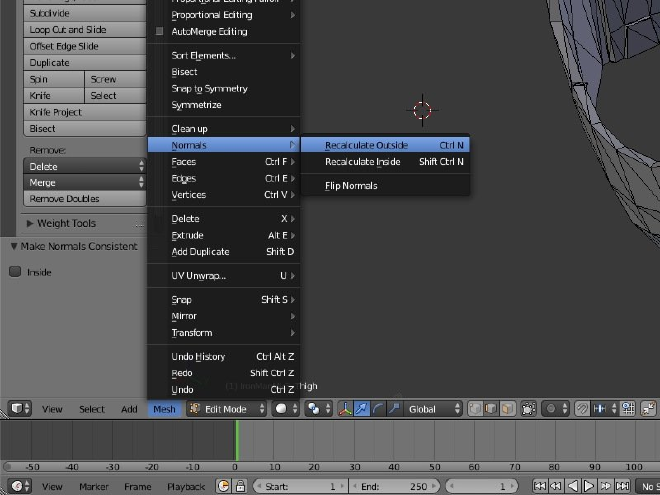Click the Offset Edge Slide button

pos(85,46)
